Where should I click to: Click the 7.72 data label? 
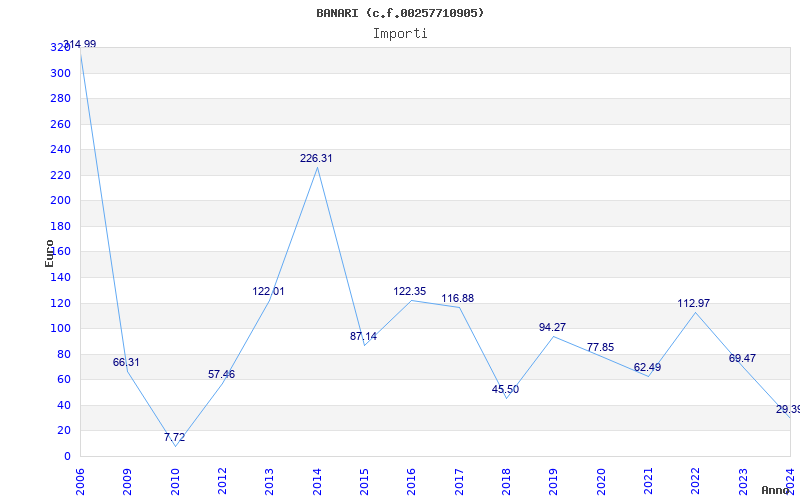(174, 437)
